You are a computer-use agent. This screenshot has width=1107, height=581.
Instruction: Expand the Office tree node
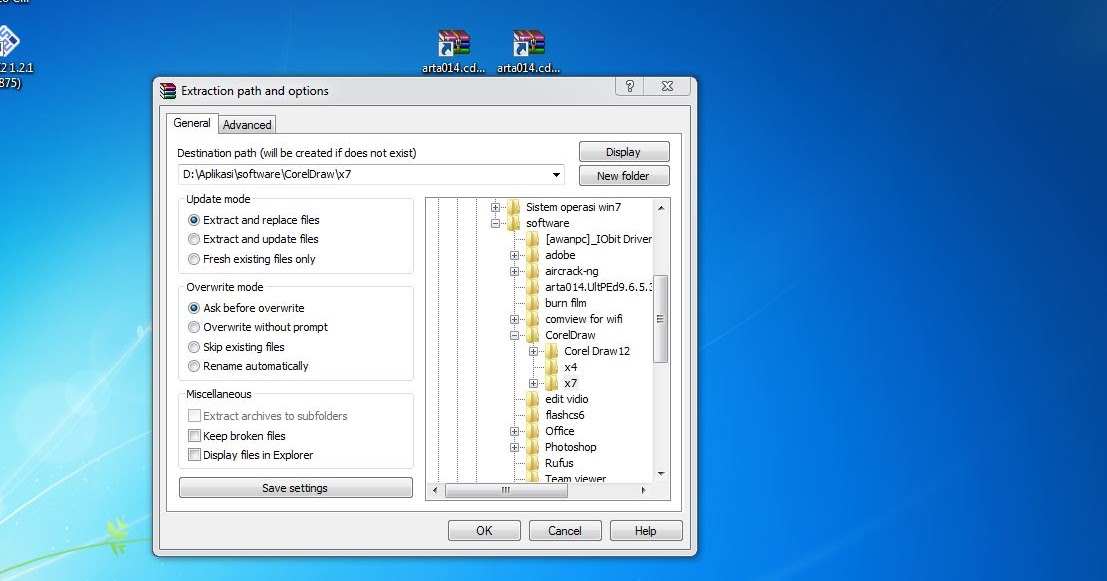[514, 431]
